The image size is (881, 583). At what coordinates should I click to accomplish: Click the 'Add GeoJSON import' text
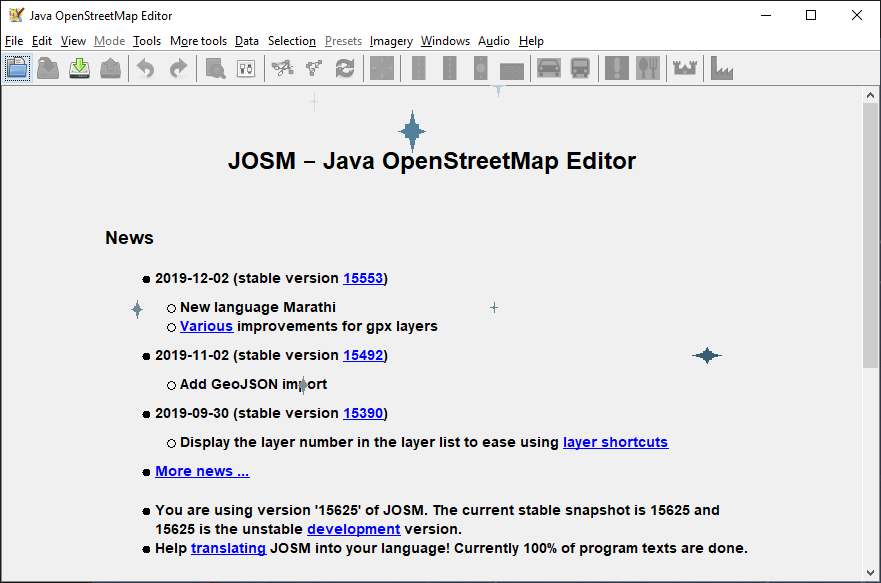pyautogui.click(x=253, y=384)
